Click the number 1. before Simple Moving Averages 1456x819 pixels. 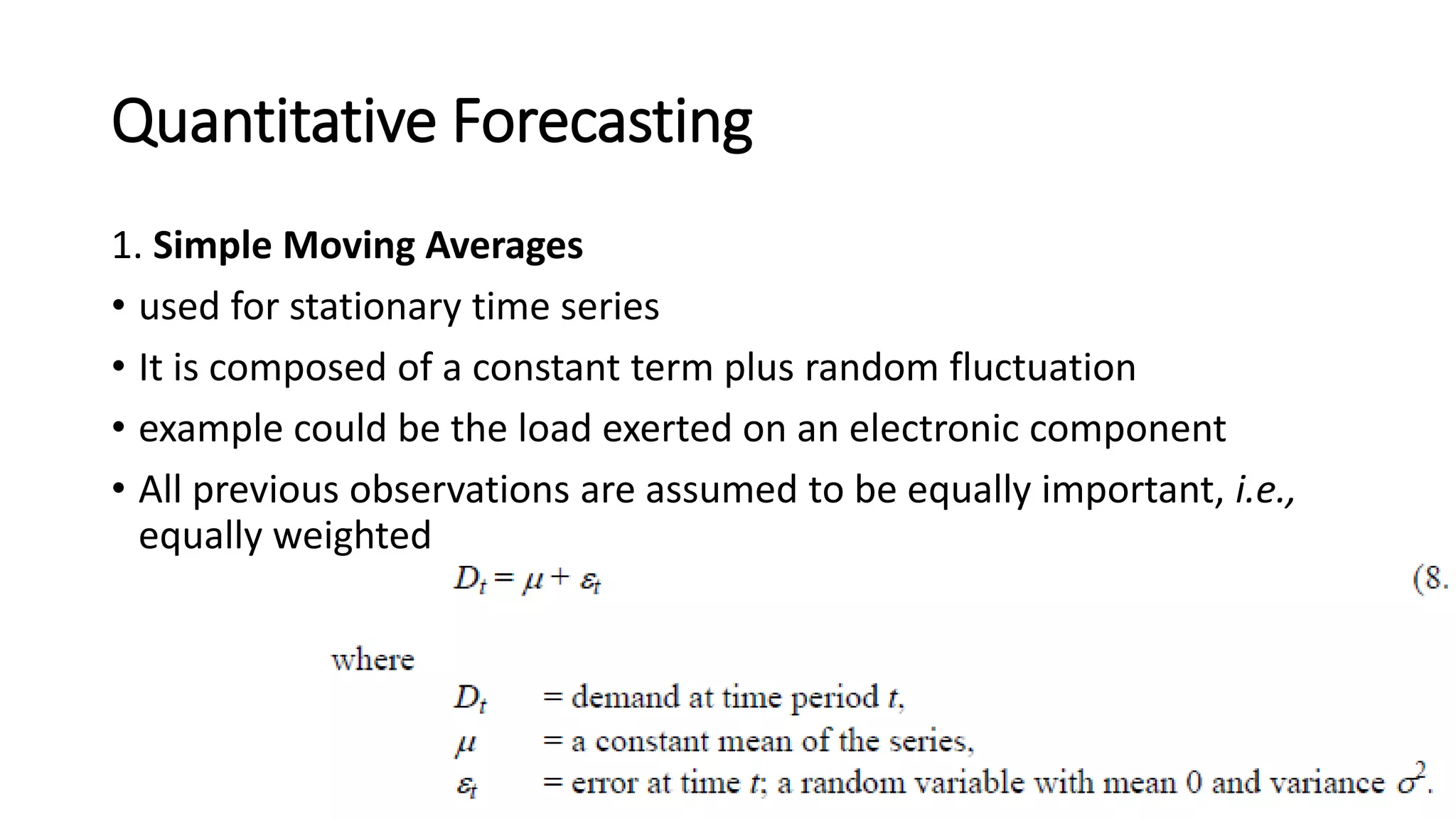[128, 246]
